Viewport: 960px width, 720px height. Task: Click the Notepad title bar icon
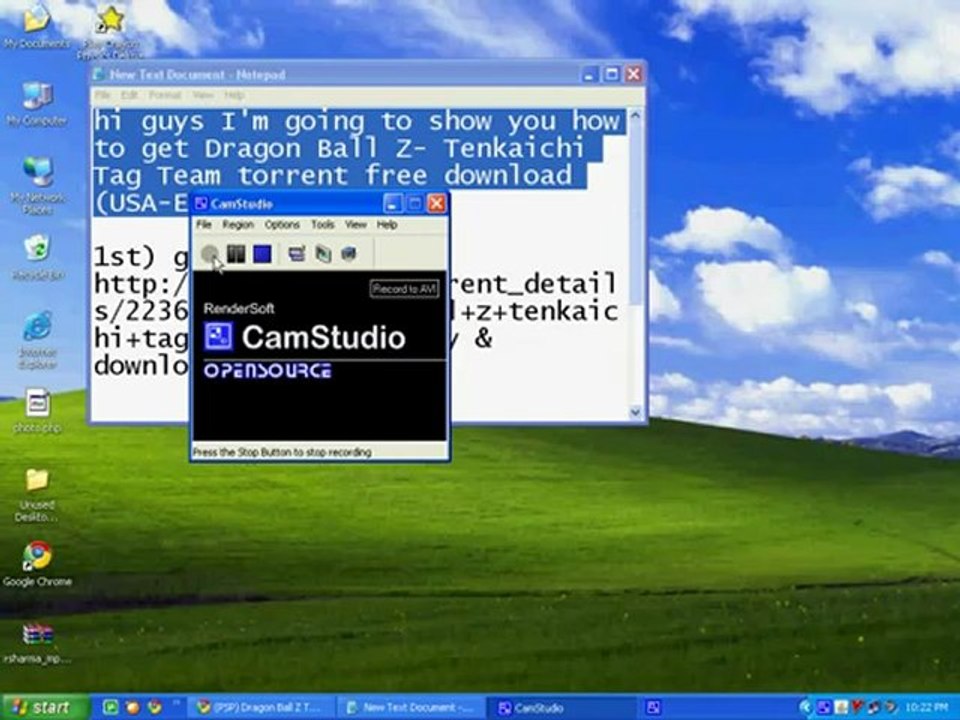pyautogui.click(x=99, y=75)
